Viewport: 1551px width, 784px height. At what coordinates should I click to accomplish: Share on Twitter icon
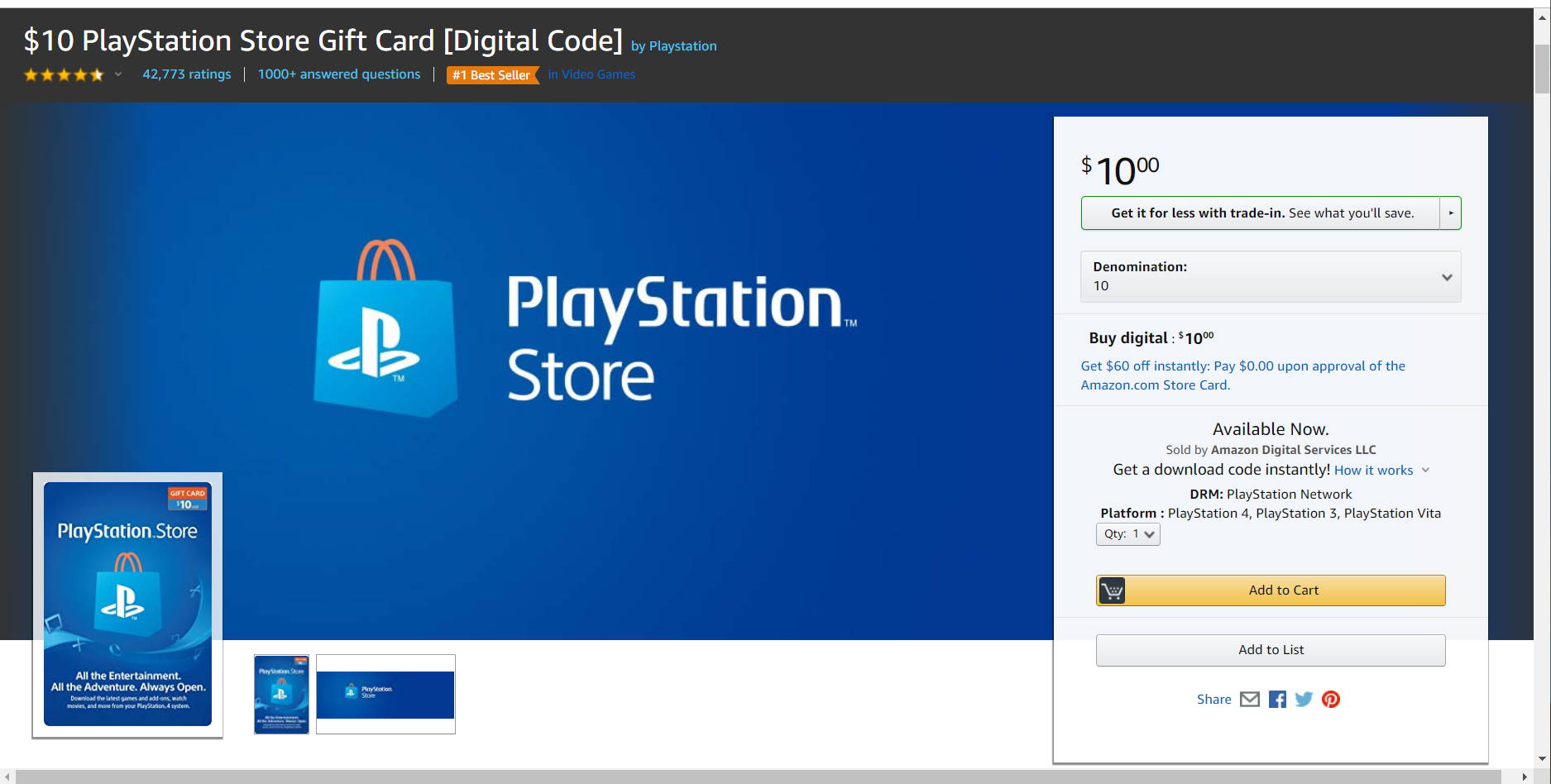click(1304, 700)
